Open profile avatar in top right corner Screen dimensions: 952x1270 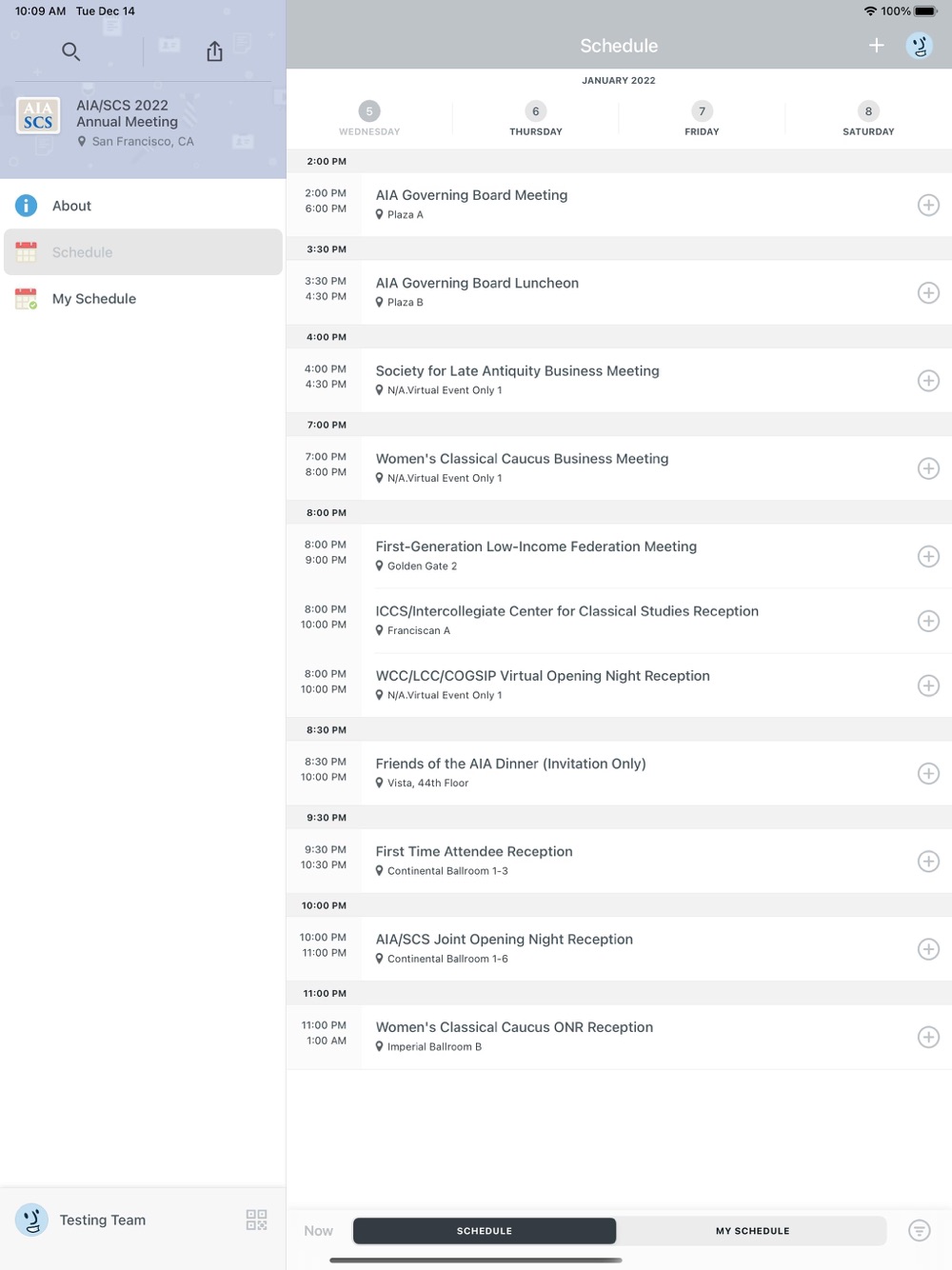[x=920, y=46]
